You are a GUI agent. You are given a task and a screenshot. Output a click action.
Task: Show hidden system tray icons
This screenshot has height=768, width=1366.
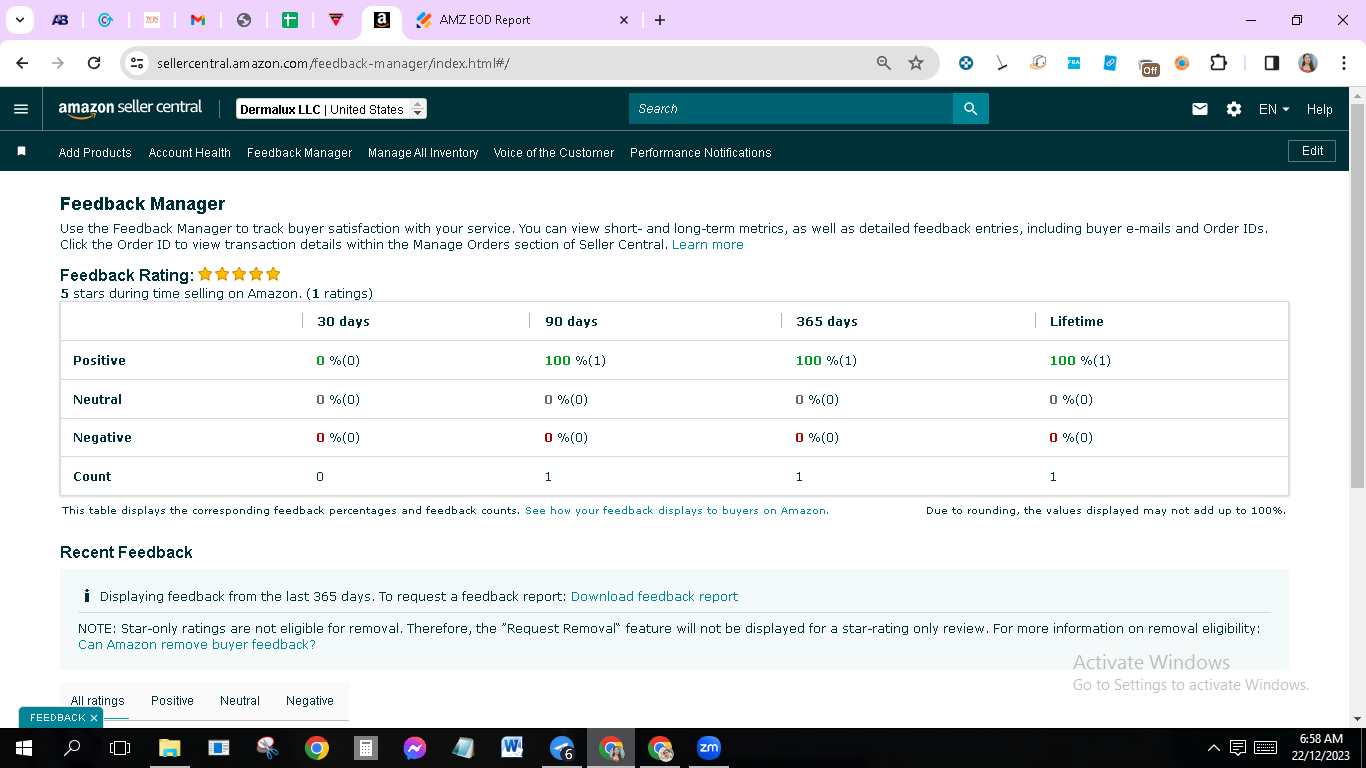(x=1214, y=748)
